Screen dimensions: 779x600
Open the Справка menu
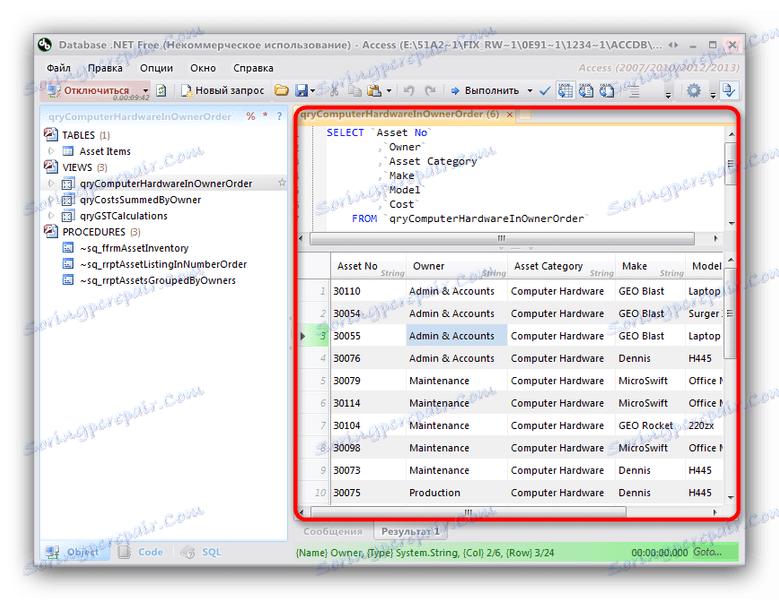click(x=253, y=68)
